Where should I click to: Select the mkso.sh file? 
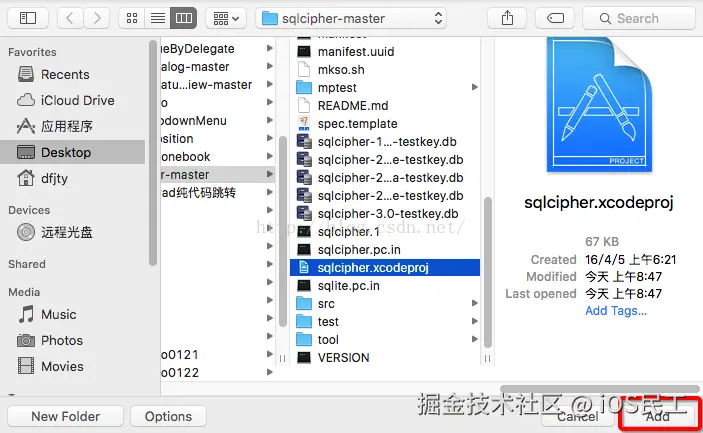[385, 69]
